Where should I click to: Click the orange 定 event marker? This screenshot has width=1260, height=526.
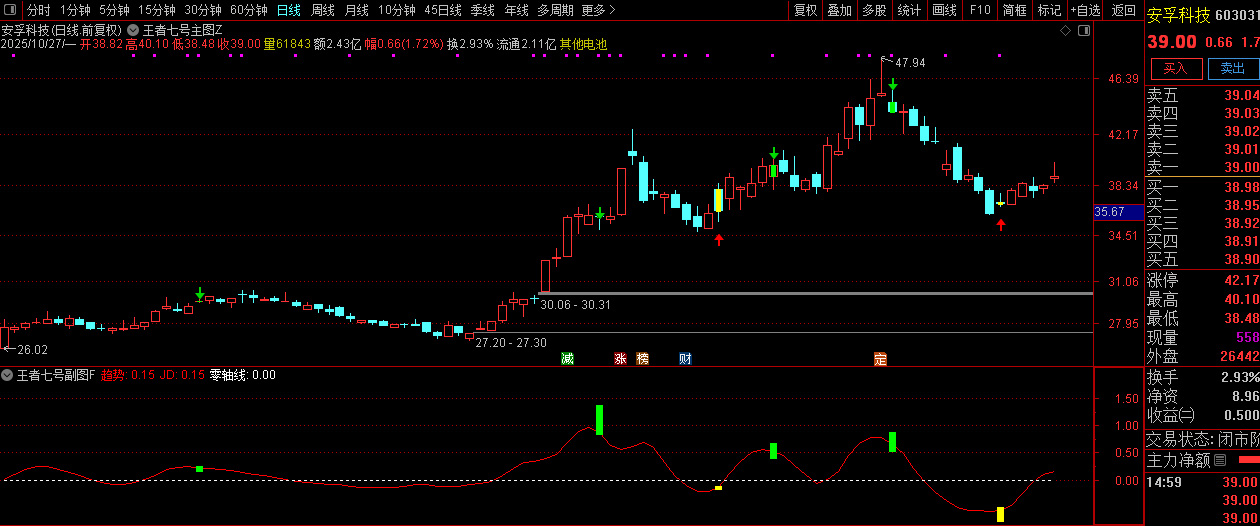tap(880, 358)
